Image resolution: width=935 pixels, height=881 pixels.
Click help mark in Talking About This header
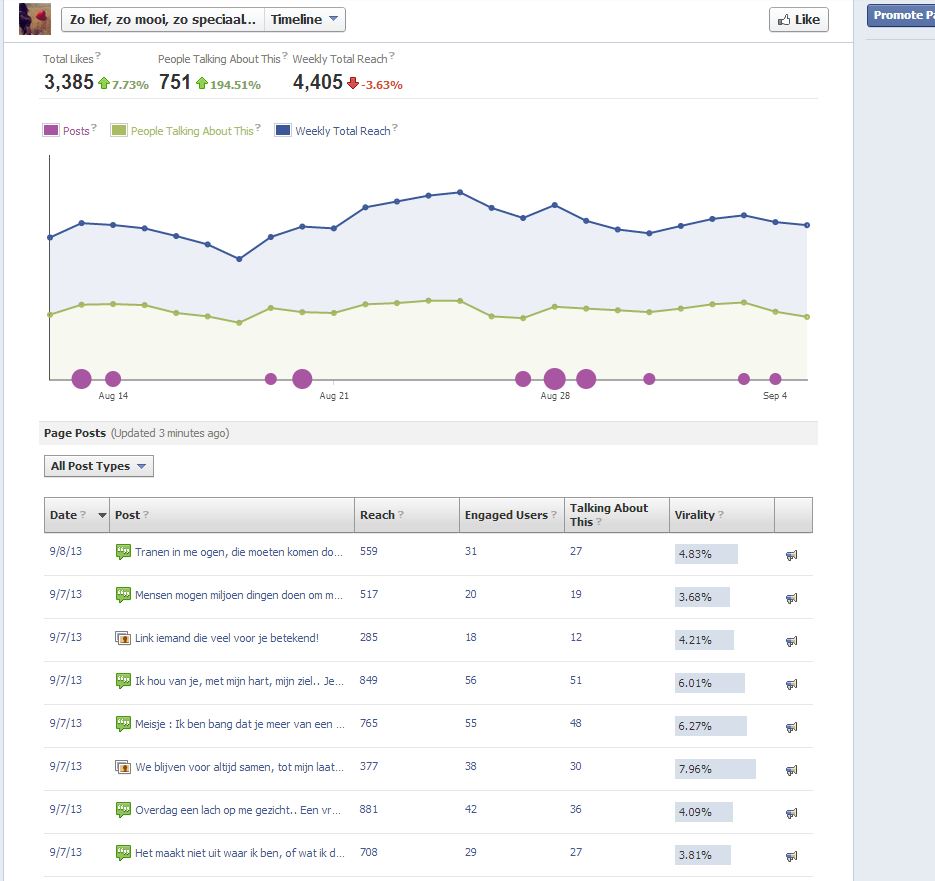598,521
